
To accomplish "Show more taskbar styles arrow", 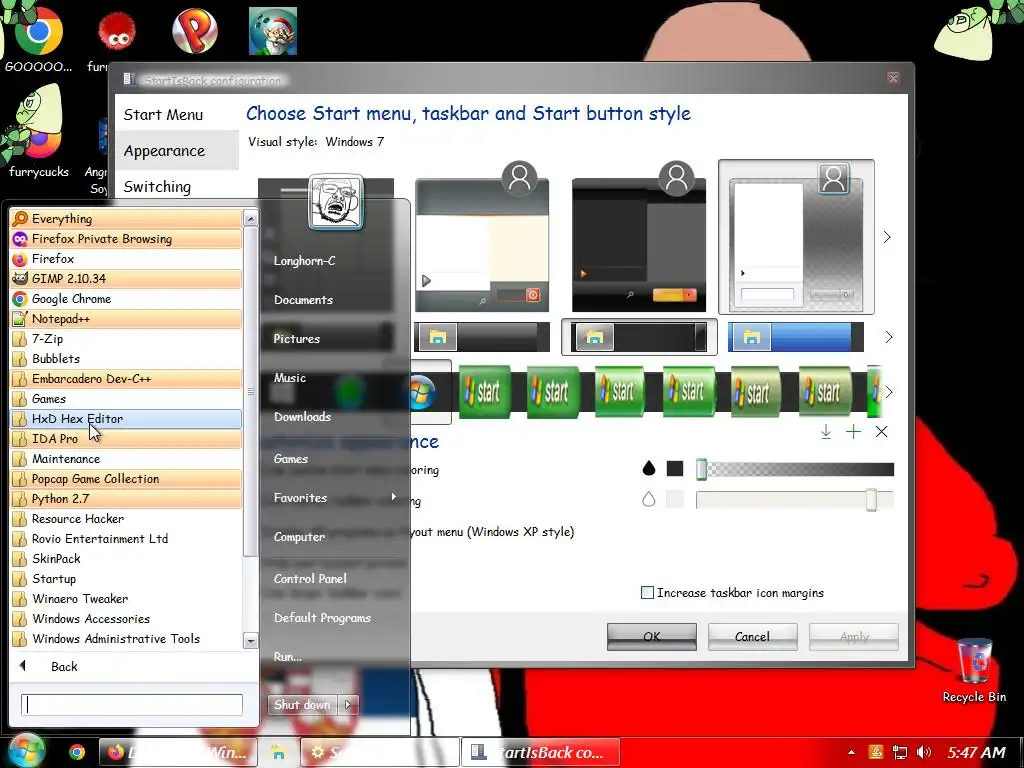I will [x=888, y=337].
